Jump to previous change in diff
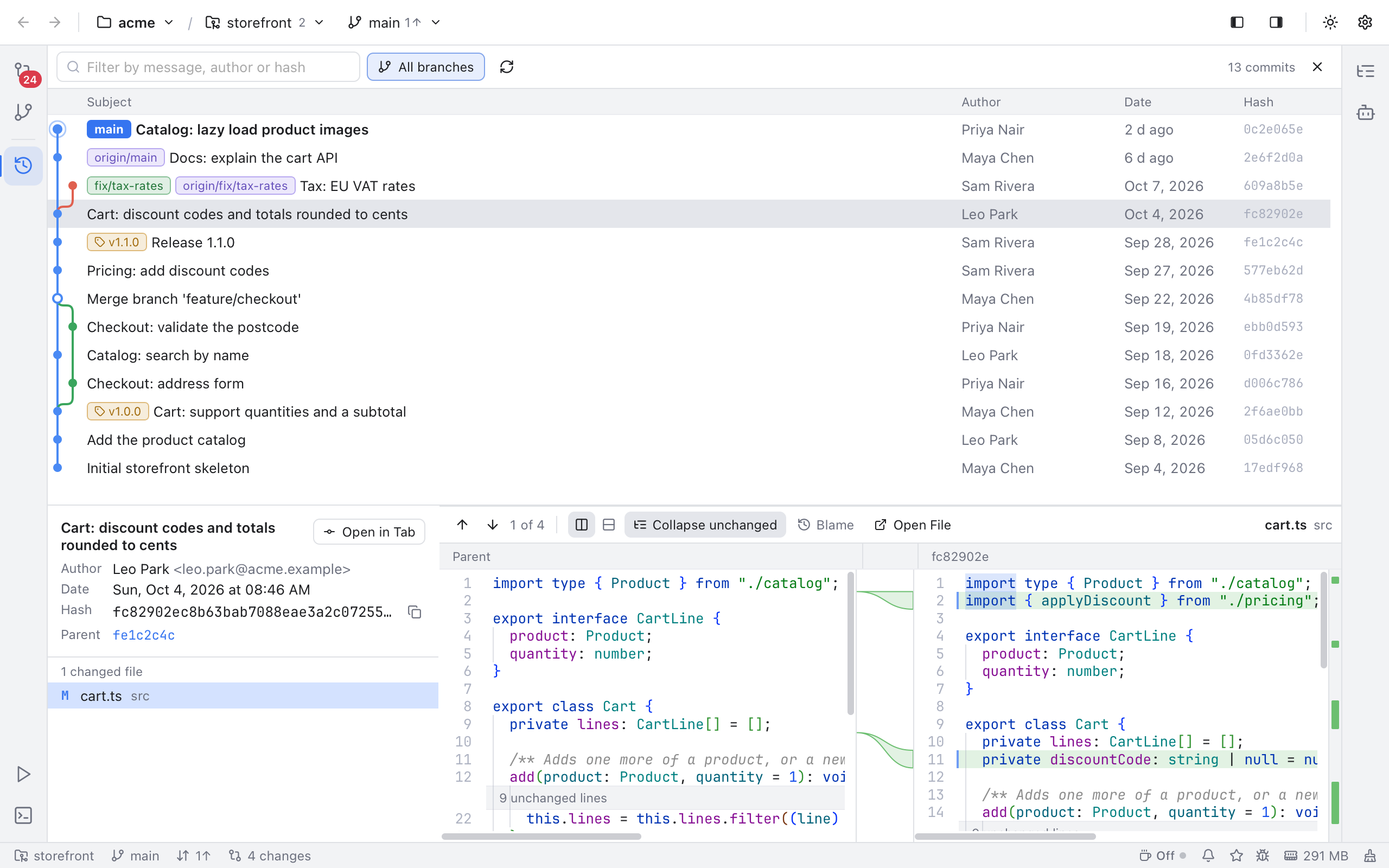1389x868 pixels. pyautogui.click(x=462, y=525)
